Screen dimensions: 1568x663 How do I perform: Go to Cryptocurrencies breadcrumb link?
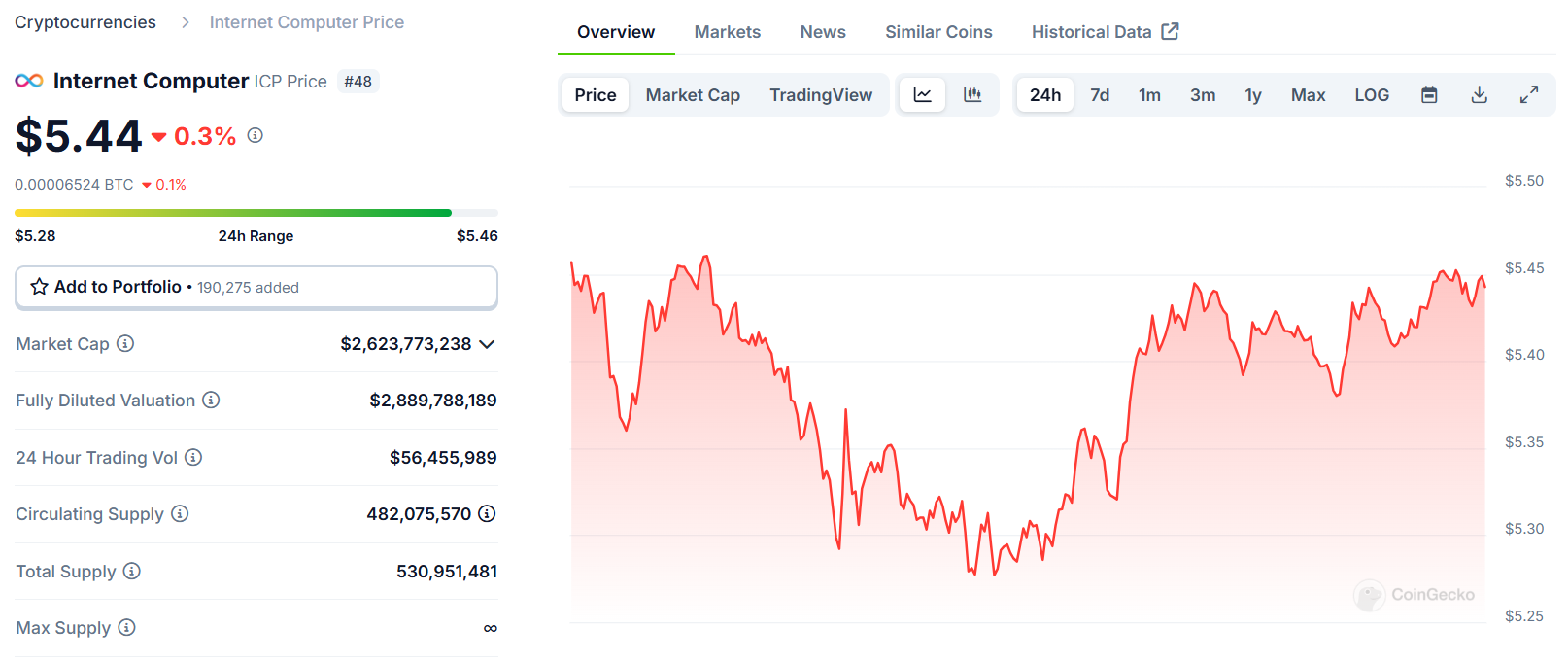click(85, 22)
